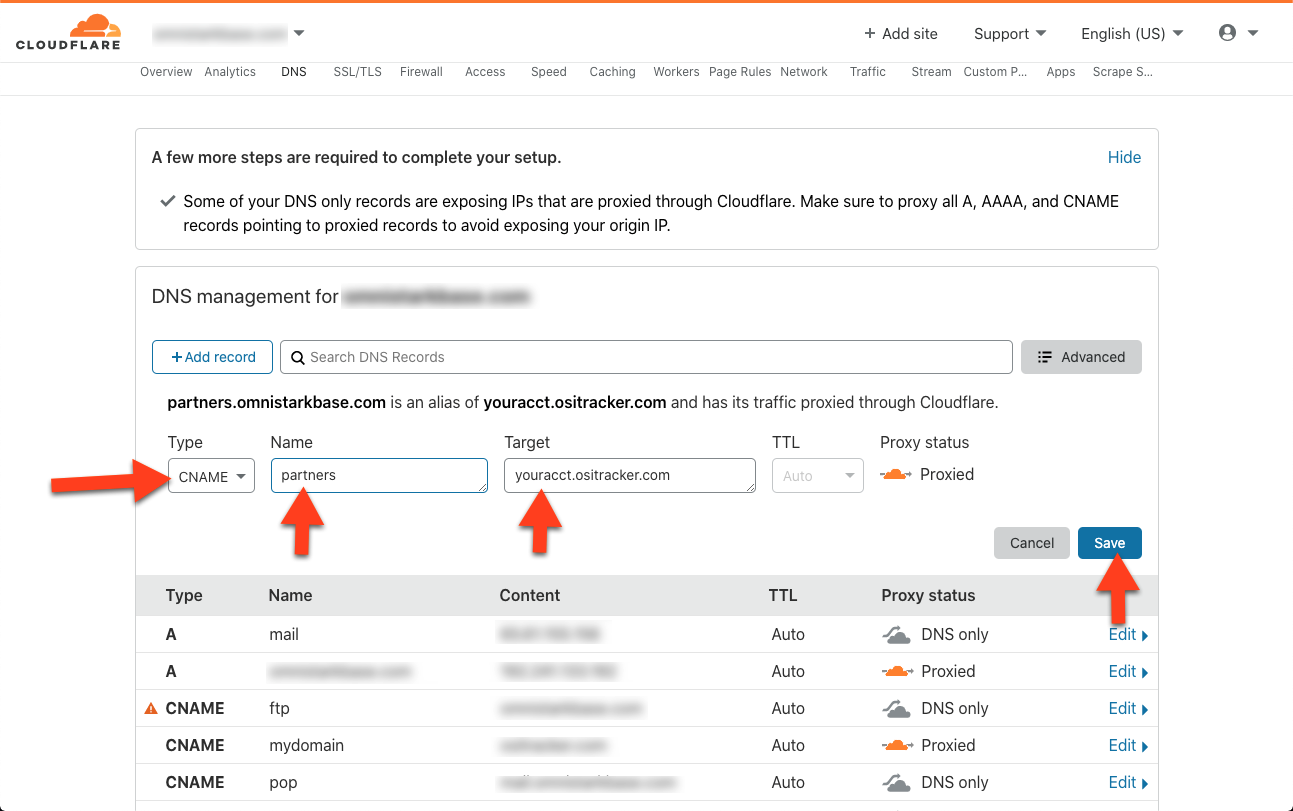Click the Type column header
This screenshot has height=811, width=1293.
click(x=184, y=595)
